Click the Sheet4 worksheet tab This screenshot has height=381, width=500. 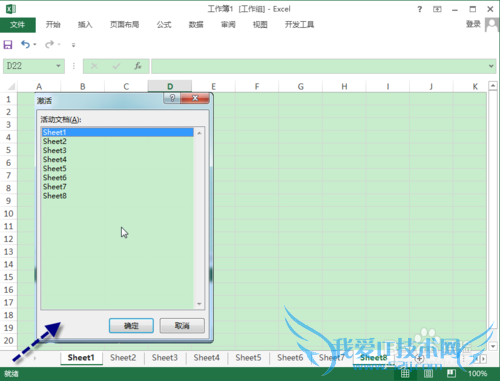coord(207,358)
